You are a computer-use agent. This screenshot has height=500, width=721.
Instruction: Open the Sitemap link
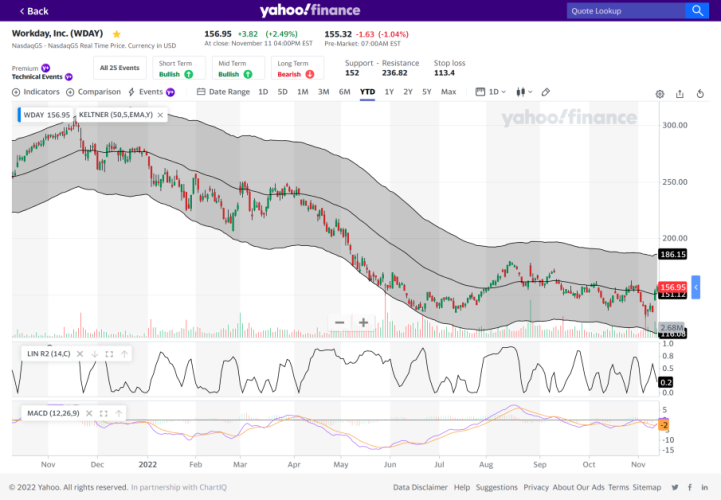coord(647,487)
